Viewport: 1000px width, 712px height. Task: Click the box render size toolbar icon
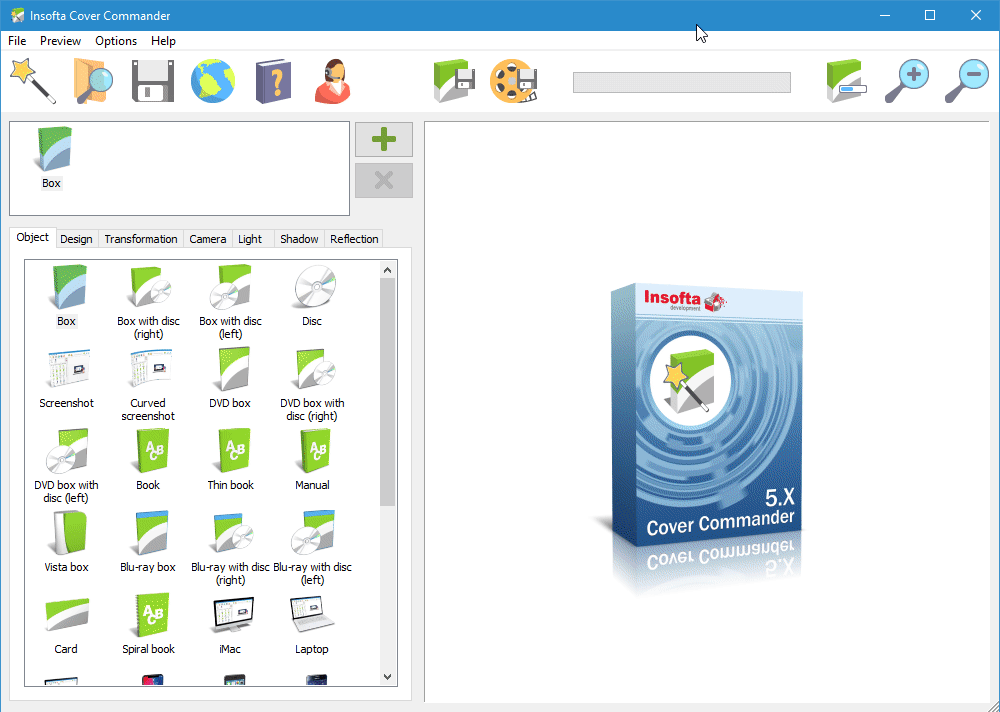[x=846, y=81]
